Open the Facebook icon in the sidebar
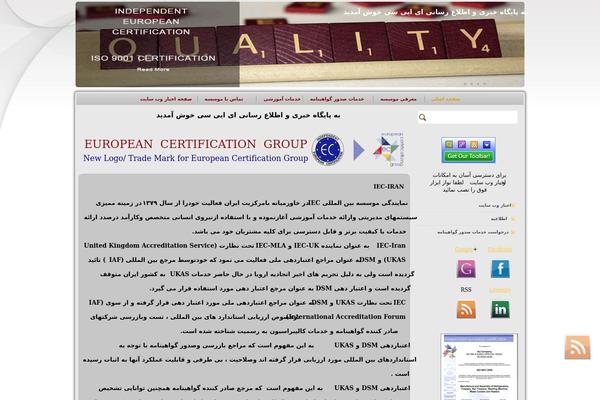This screenshot has width=600, height=400. [x=500, y=269]
